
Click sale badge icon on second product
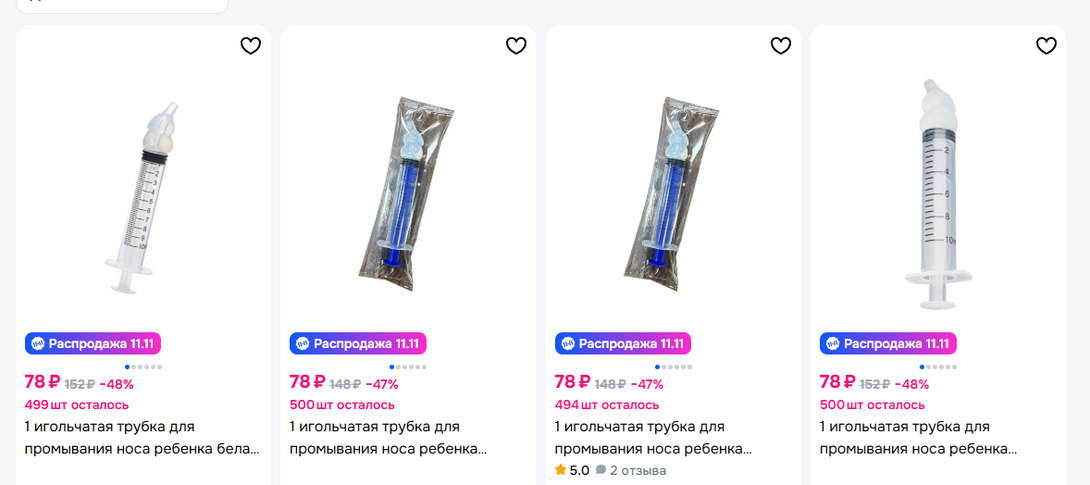(302, 343)
